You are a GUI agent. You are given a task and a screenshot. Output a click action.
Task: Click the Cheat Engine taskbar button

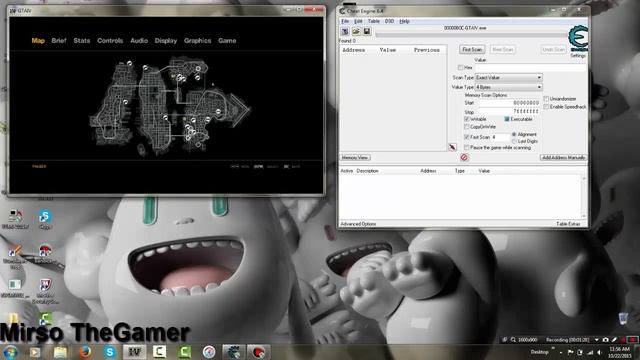coord(233,352)
